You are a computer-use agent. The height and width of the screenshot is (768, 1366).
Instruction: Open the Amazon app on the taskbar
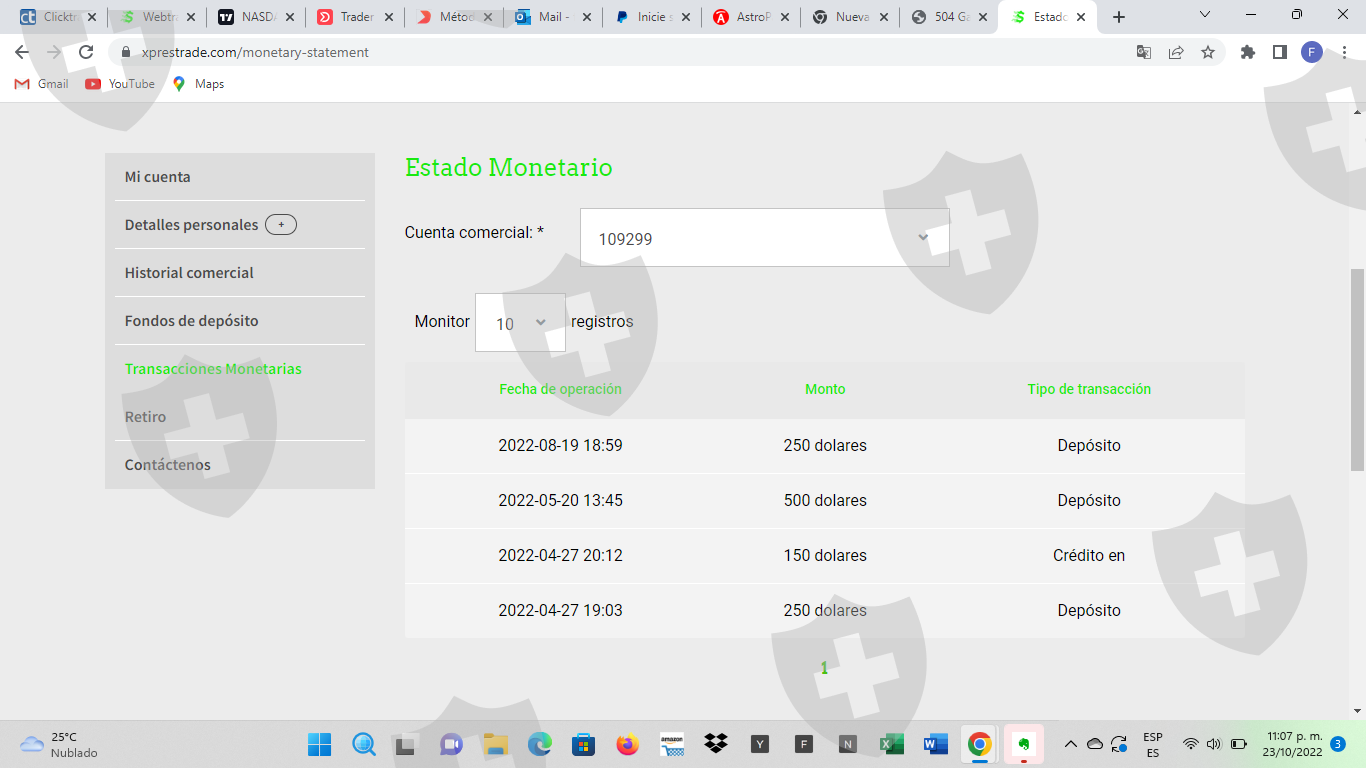click(x=672, y=744)
